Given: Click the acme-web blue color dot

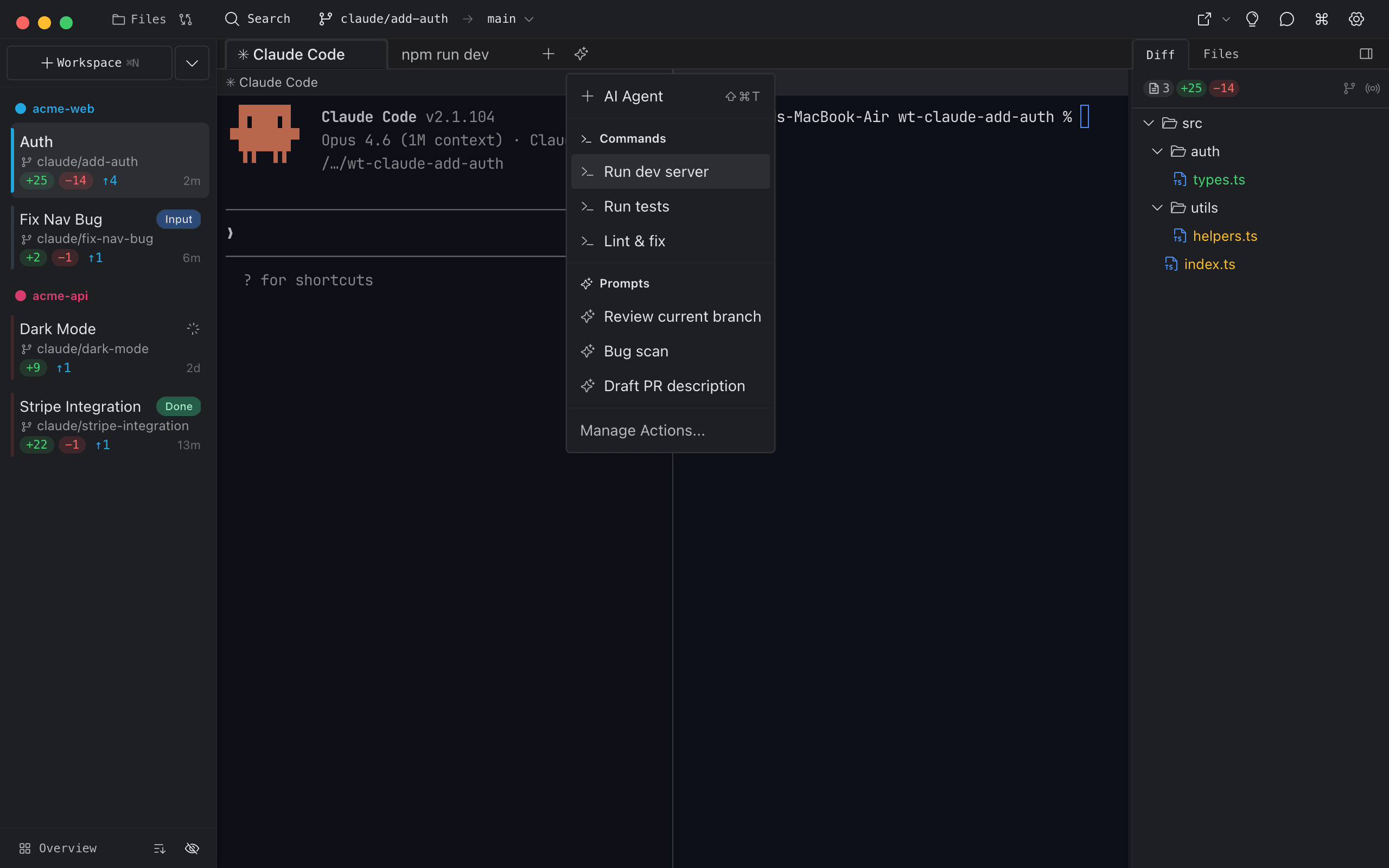Looking at the screenshot, I should [21, 108].
